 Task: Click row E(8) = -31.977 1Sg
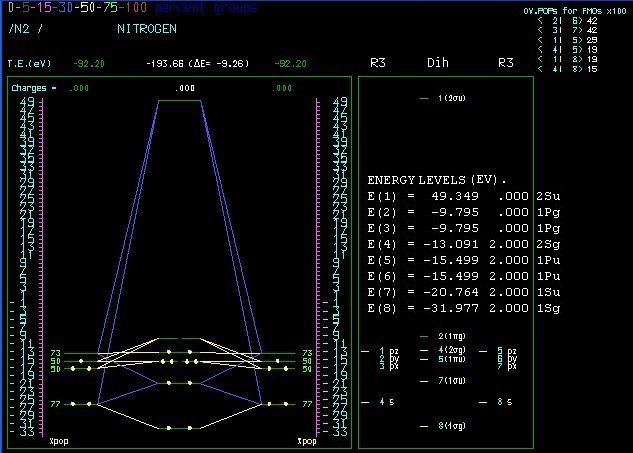click(x=464, y=308)
